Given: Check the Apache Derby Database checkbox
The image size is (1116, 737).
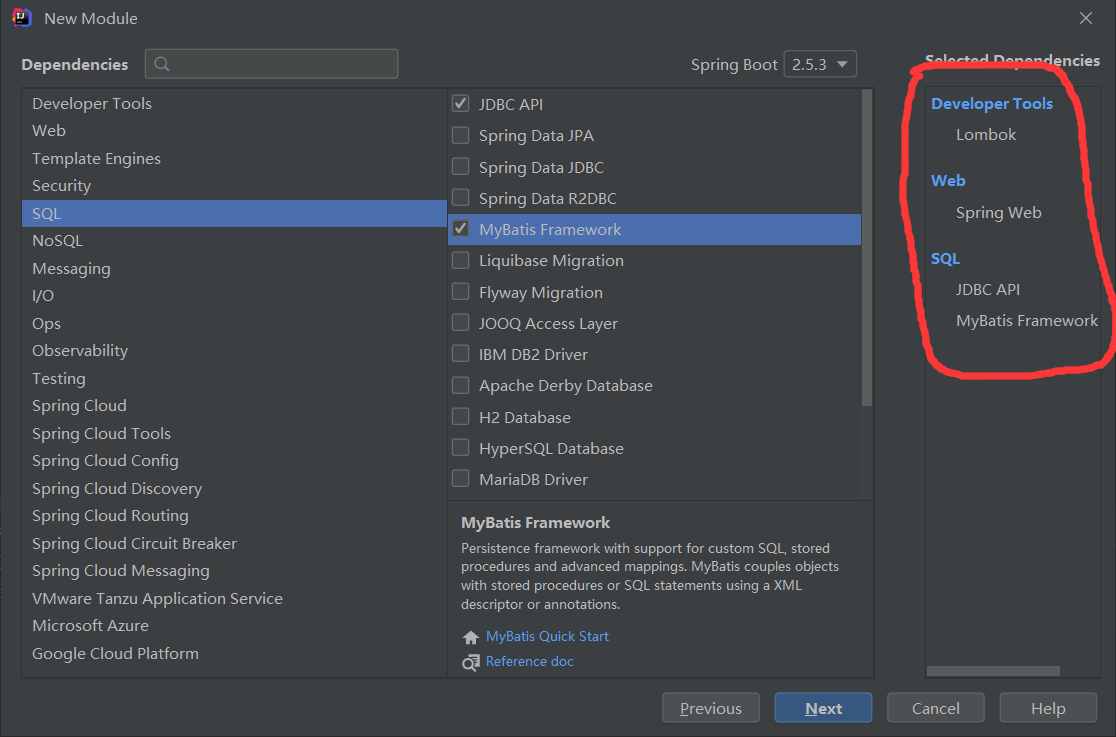Looking at the screenshot, I should point(460,385).
